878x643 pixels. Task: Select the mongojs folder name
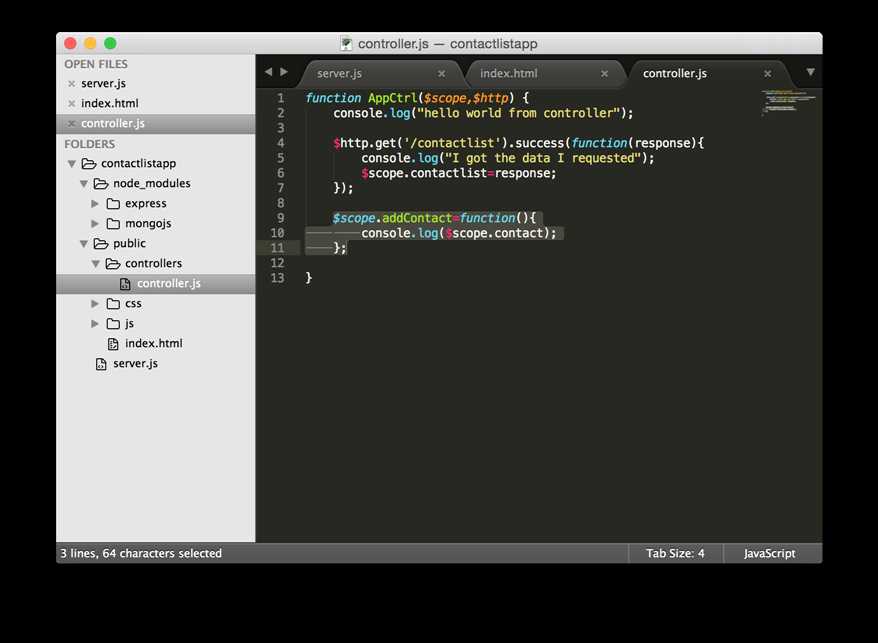point(148,223)
